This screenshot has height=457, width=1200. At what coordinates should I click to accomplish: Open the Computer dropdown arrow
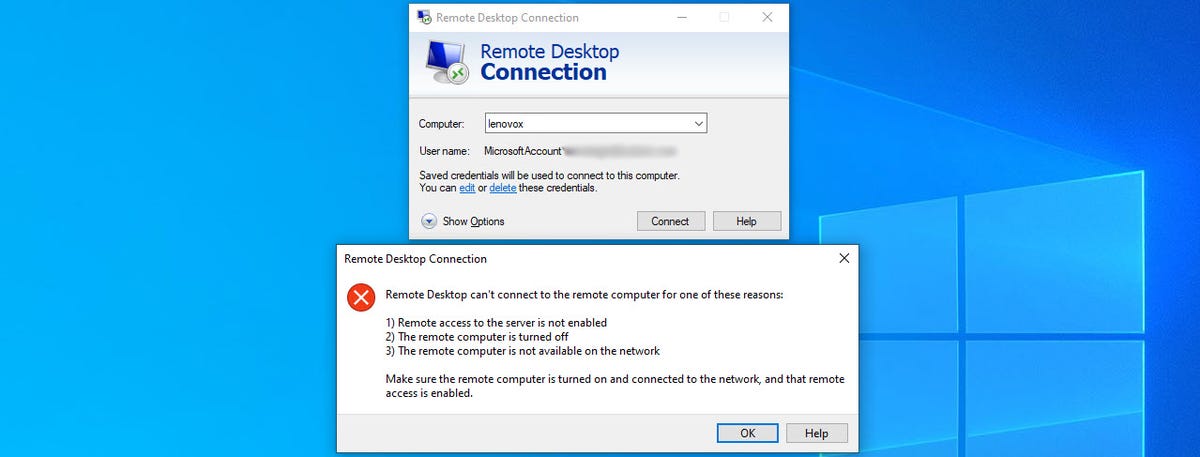[x=699, y=124]
